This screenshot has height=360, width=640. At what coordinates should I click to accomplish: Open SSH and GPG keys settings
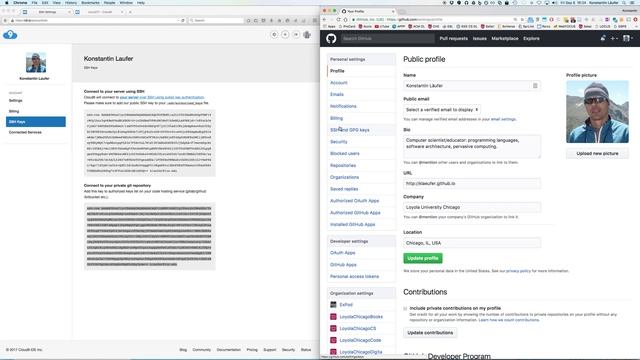(x=350, y=130)
